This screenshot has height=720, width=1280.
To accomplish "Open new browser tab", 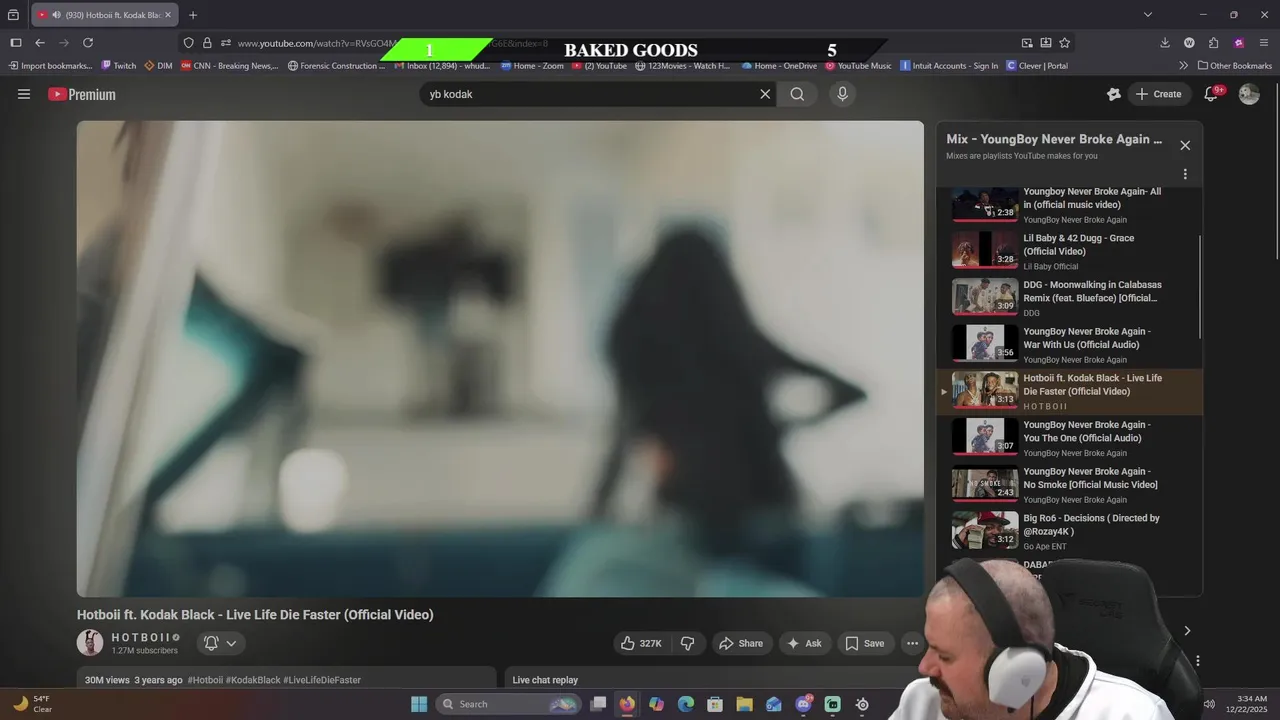I will [193, 15].
